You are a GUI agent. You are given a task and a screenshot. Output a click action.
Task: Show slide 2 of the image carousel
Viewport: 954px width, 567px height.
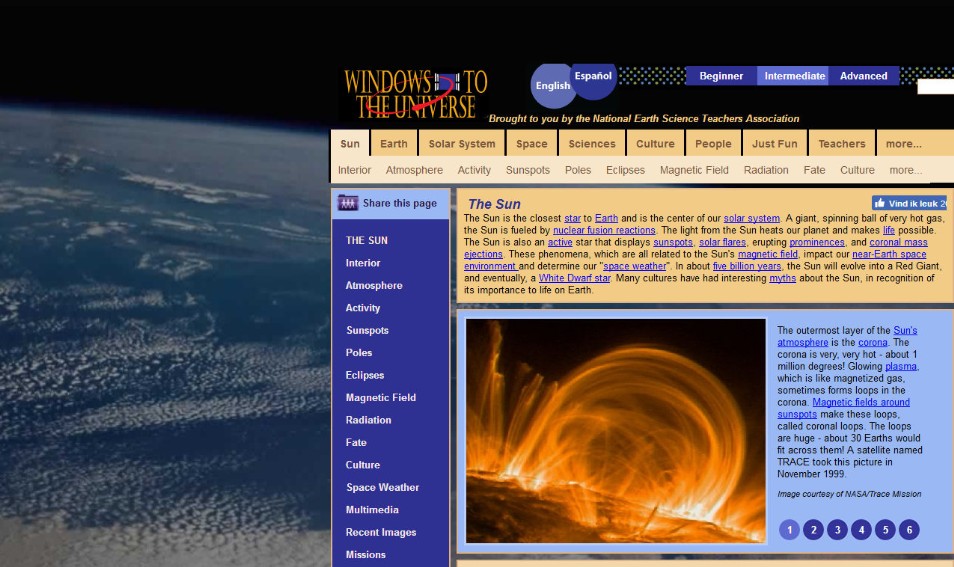tap(813, 530)
